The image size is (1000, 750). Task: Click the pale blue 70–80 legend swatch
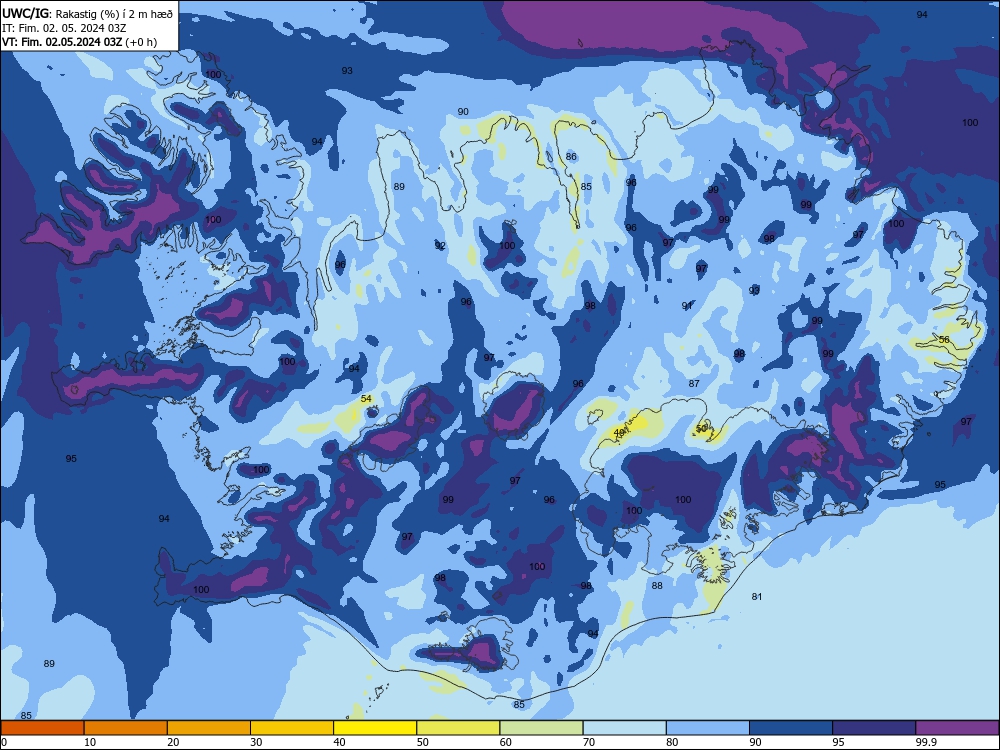pos(624,728)
